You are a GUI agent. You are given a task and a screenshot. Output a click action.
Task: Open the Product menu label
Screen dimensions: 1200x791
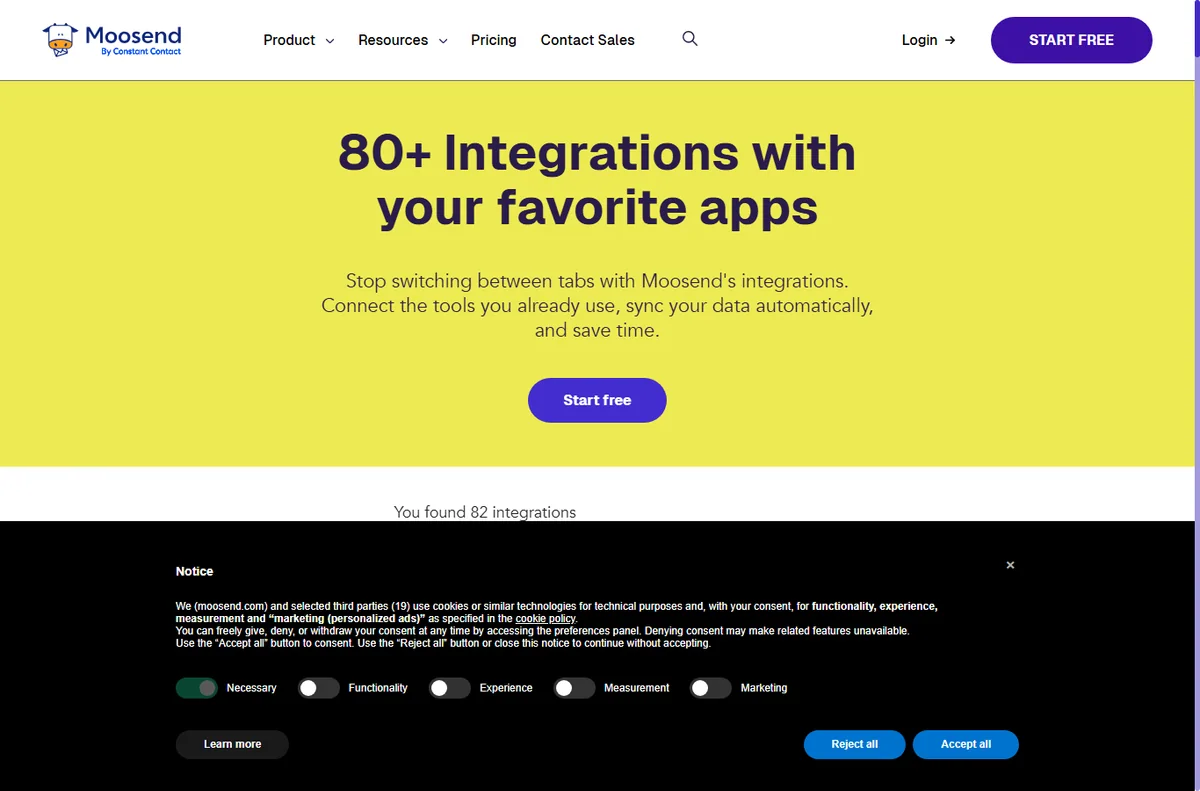(289, 40)
